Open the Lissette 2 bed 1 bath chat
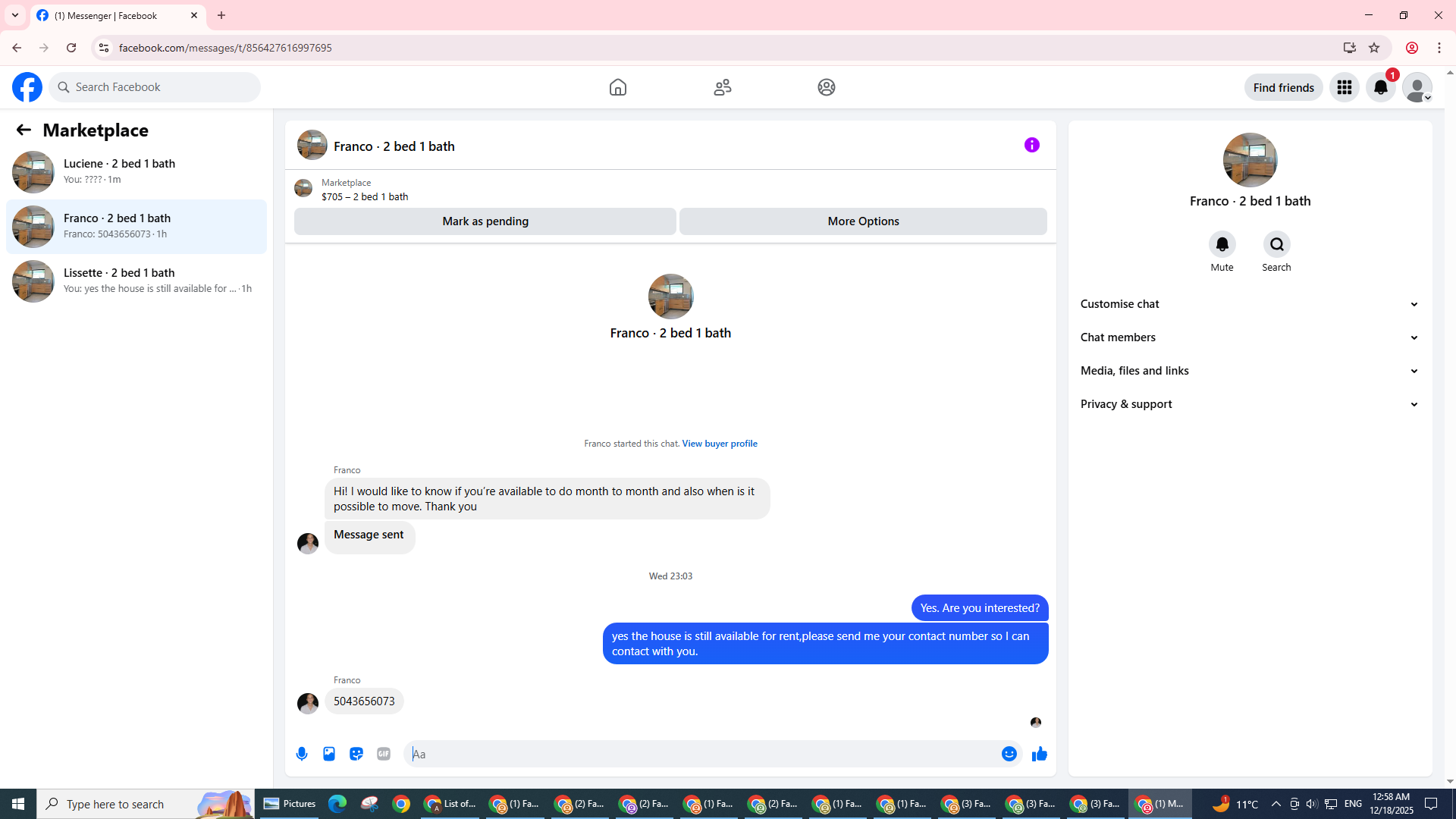 136,281
